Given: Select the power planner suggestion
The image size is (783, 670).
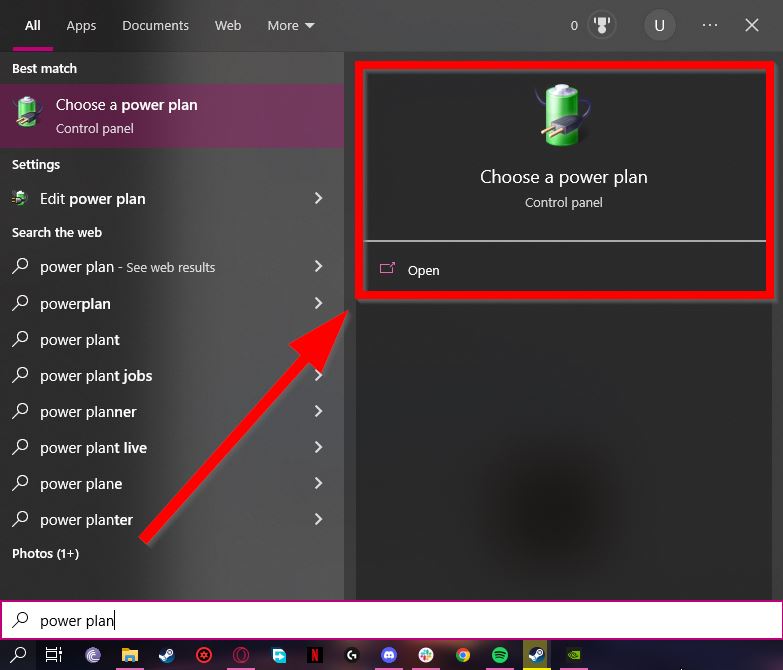Looking at the screenshot, I should click(x=172, y=411).
